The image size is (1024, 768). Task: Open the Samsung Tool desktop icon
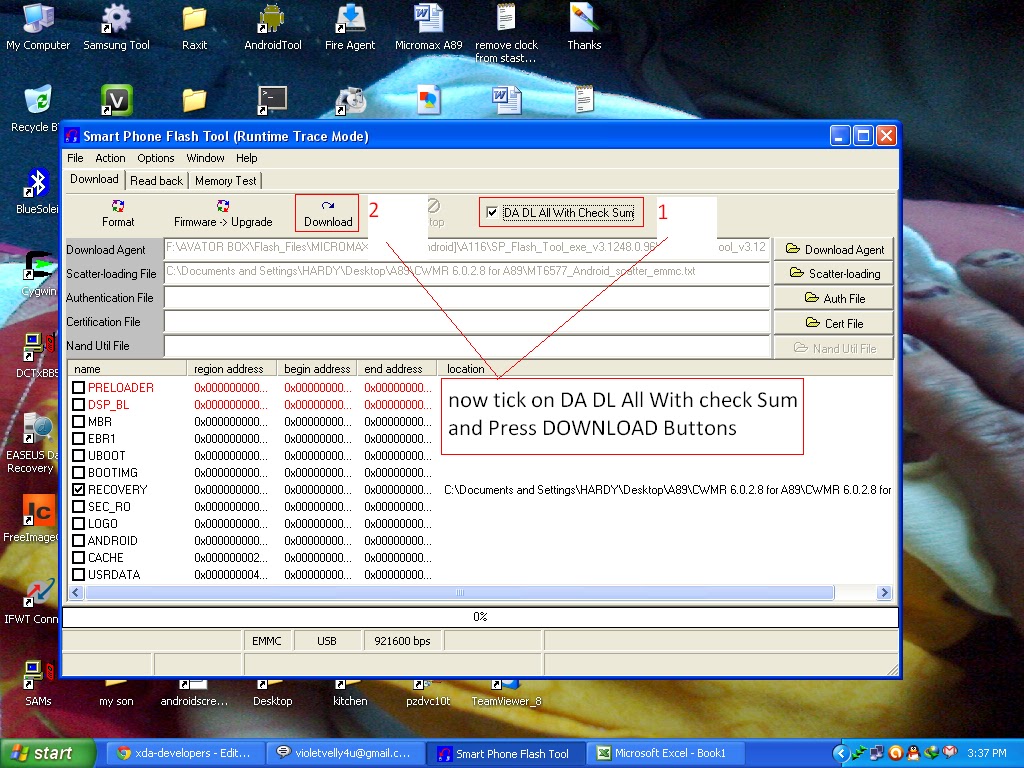pyautogui.click(x=116, y=27)
